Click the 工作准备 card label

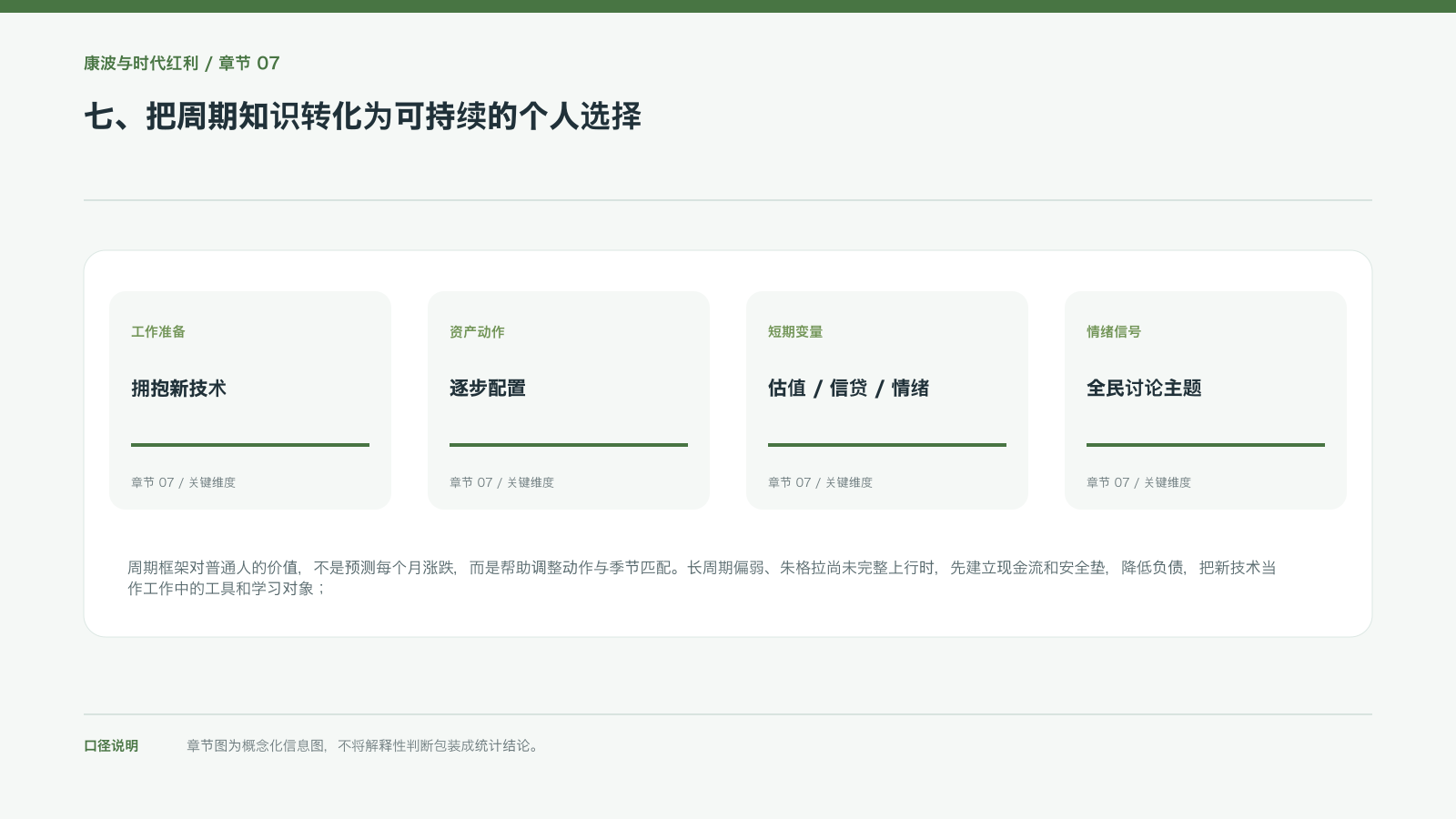[x=158, y=332]
